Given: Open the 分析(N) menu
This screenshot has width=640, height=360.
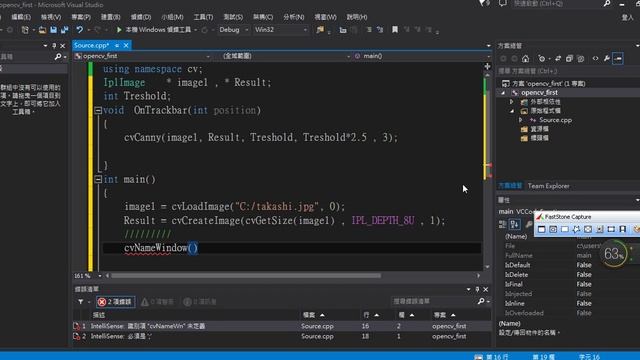Looking at the screenshot, I should (293, 17).
